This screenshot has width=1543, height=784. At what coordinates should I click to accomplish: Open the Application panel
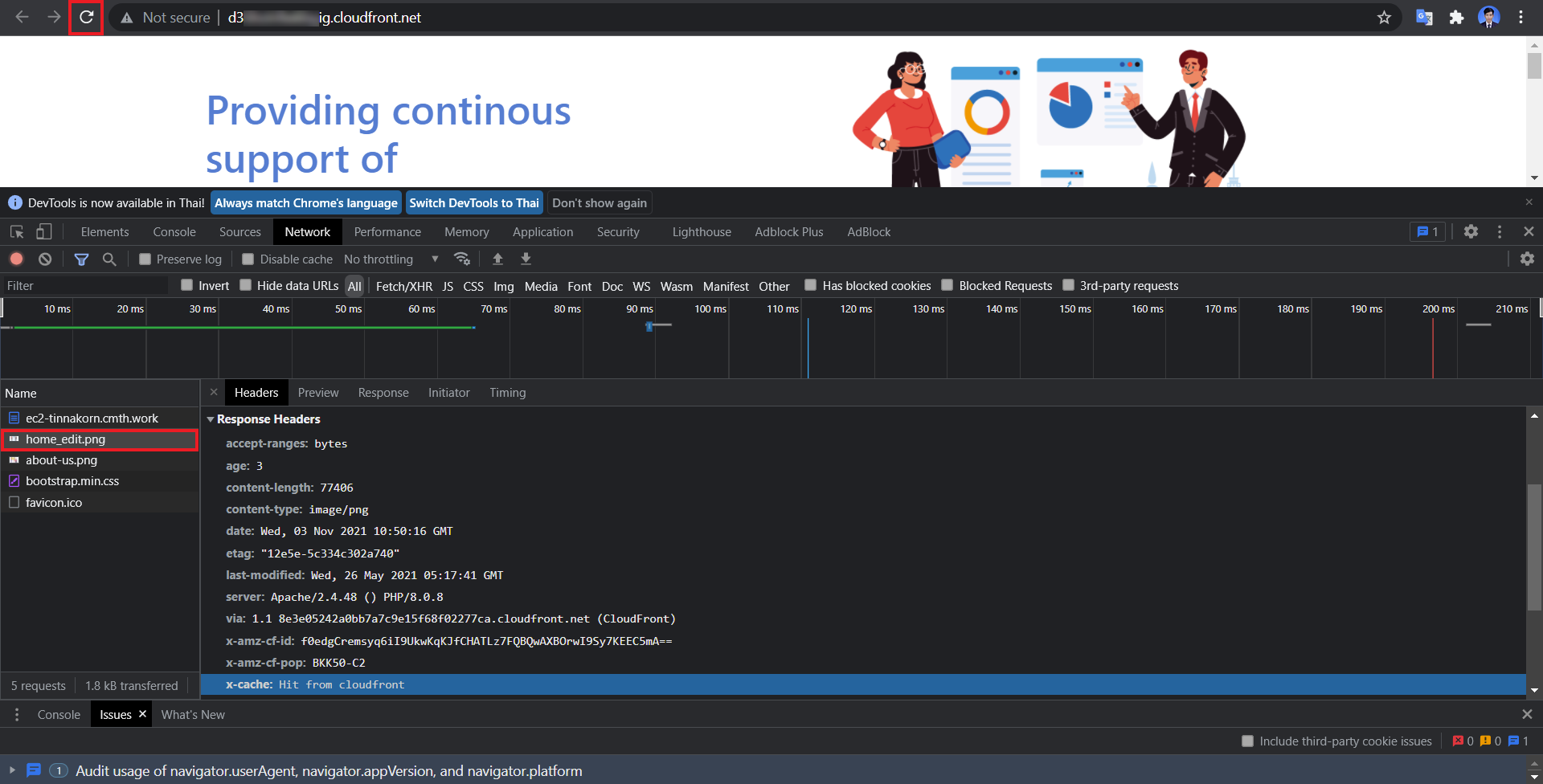tap(542, 231)
